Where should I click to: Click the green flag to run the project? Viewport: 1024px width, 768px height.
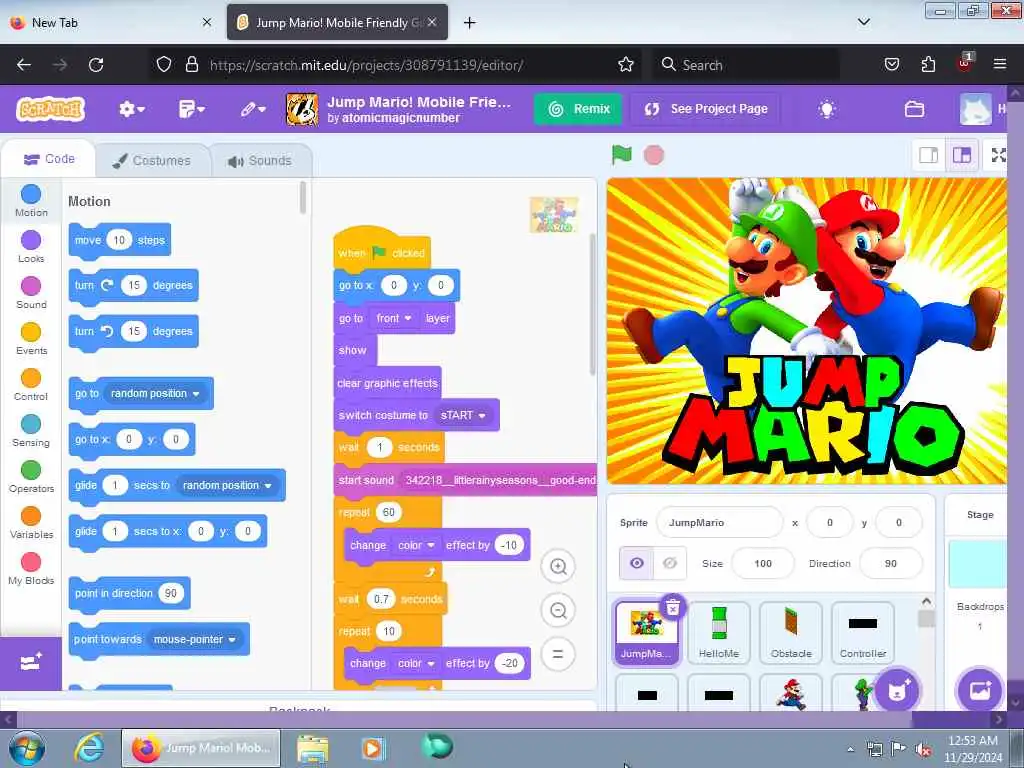click(x=622, y=155)
